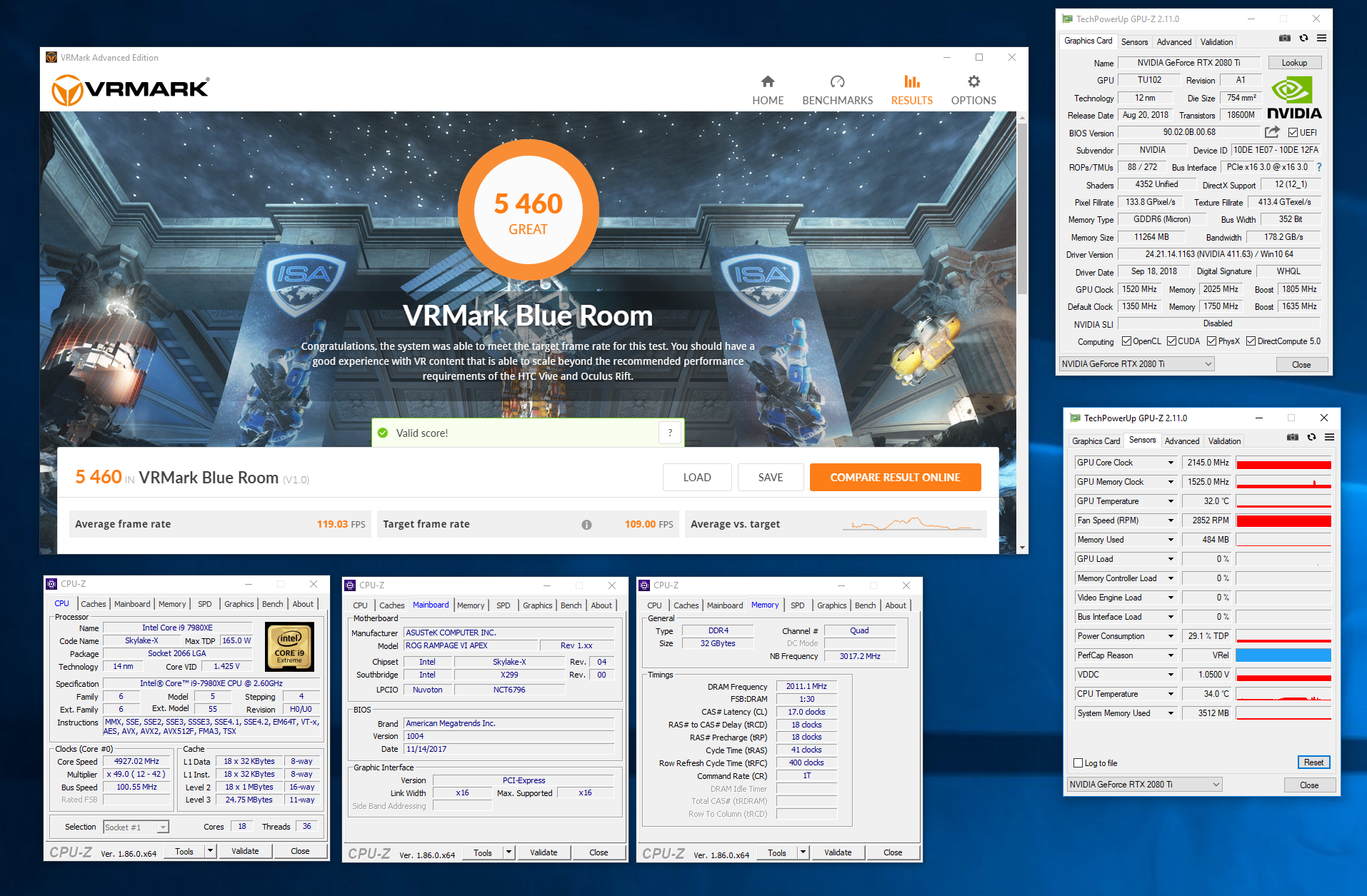Toggle the OpenCL checkbox in GPU-Z
The height and width of the screenshot is (896, 1367).
click(1126, 341)
